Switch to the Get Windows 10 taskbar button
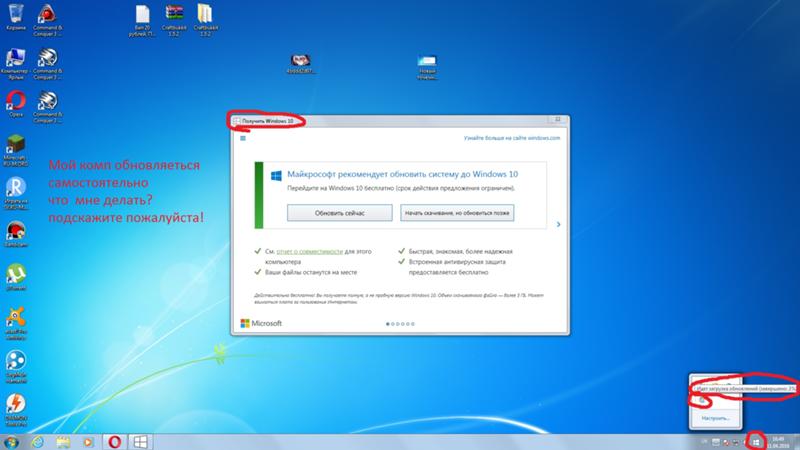 click(140, 442)
